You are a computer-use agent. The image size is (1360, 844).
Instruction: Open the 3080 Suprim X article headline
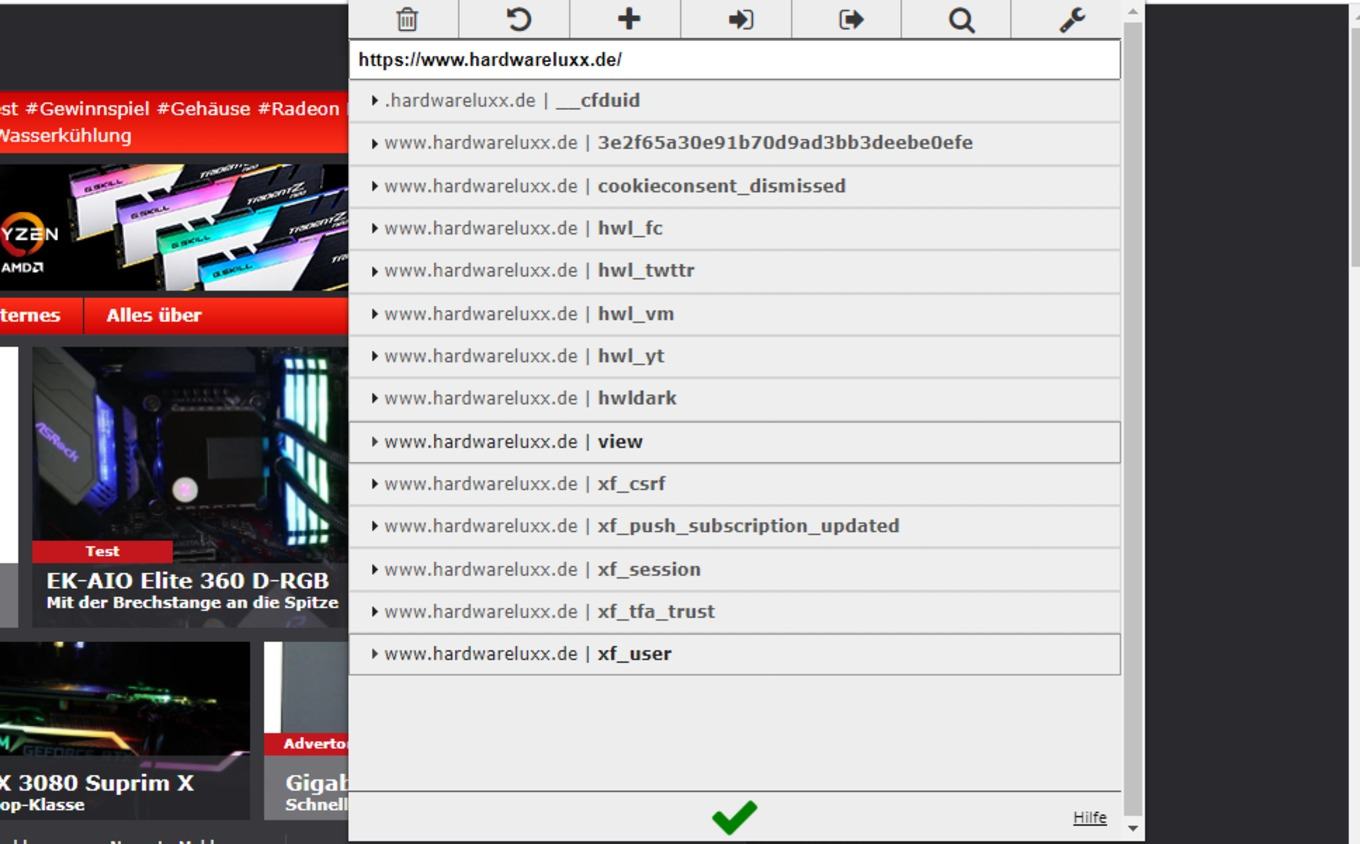(97, 783)
